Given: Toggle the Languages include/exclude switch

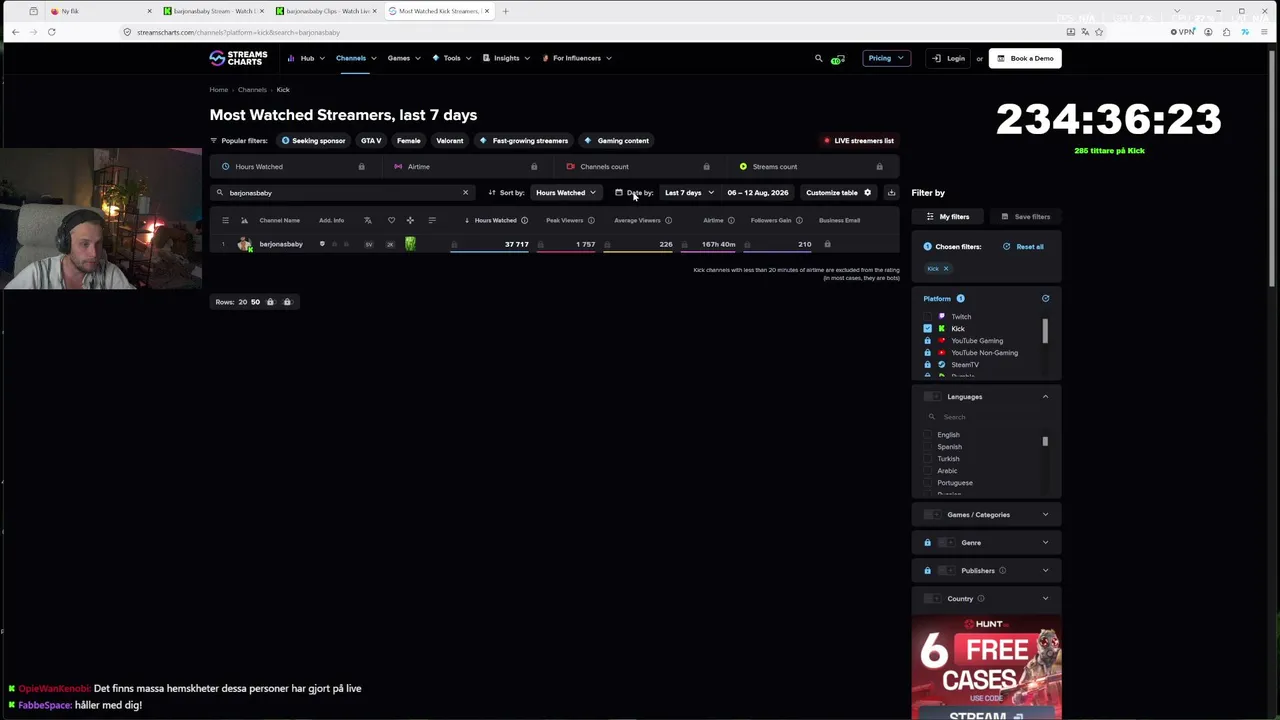Looking at the screenshot, I should pos(932,397).
